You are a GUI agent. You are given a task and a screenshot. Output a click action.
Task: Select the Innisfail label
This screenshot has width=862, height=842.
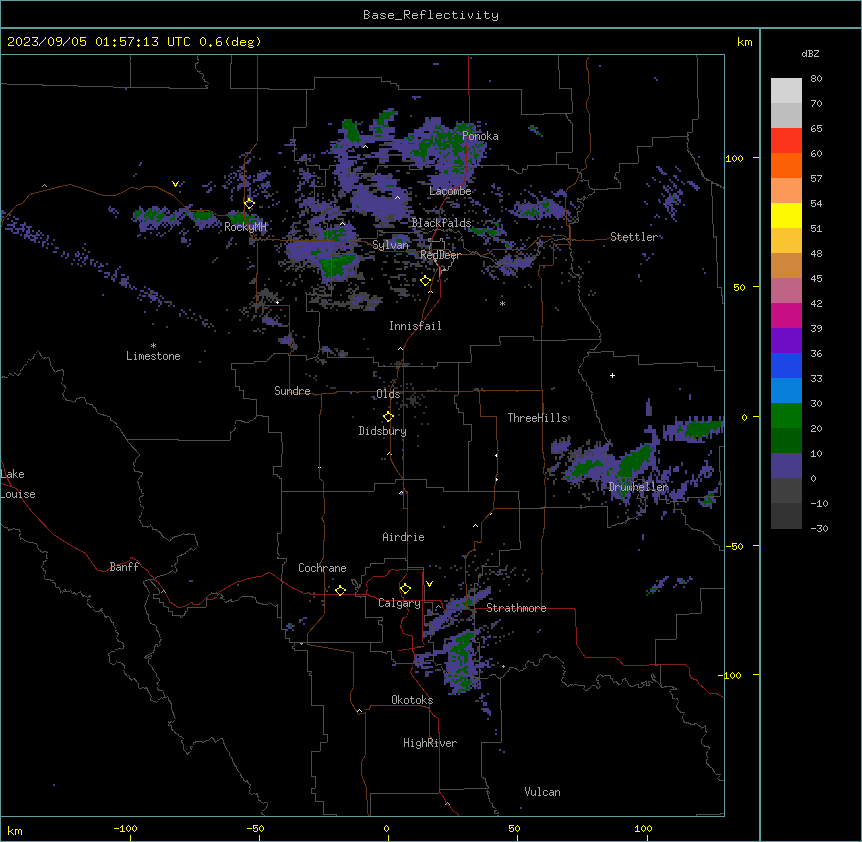415,326
